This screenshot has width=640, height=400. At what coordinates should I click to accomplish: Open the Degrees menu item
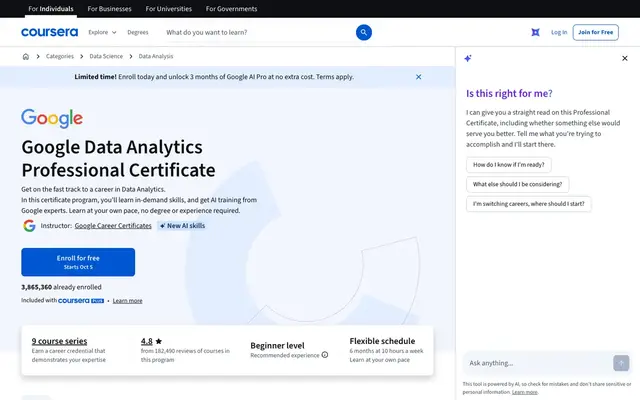[138, 32]
